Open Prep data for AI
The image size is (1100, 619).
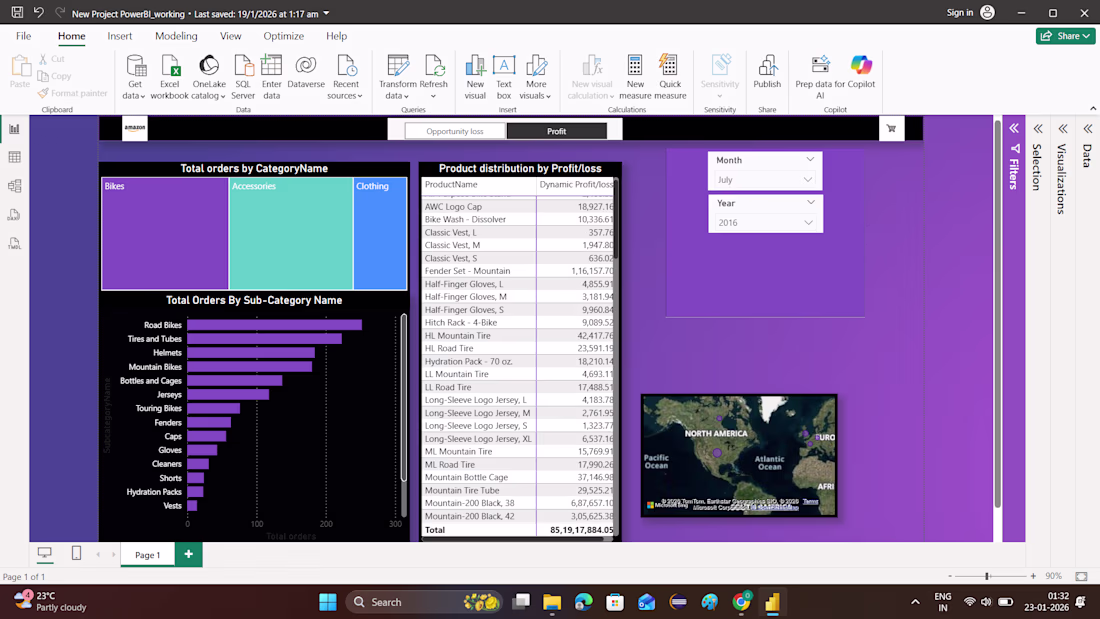tap(819, 77)
